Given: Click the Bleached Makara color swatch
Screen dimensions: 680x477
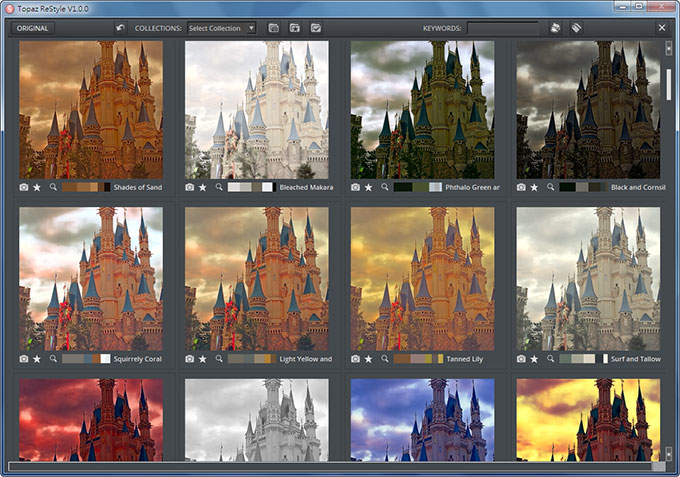Looking at the screenshot, I should (252, 187).
